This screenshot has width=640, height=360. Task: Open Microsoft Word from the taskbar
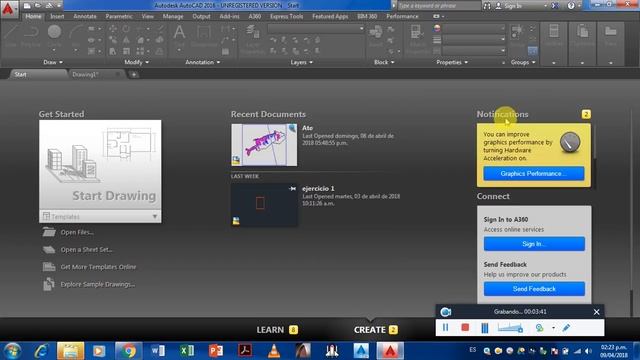[x=158, y=351]
